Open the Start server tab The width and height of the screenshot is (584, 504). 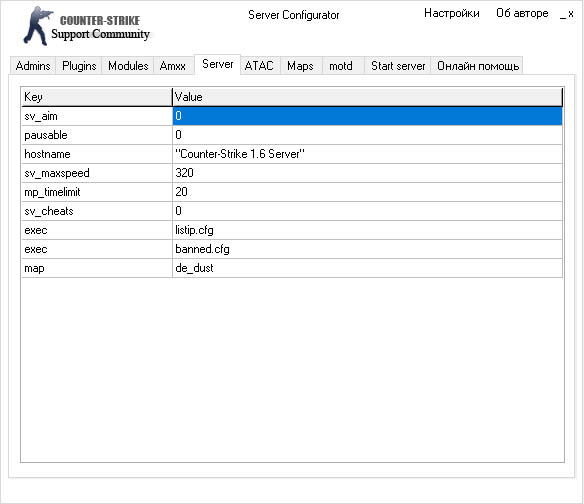(398, 66)
